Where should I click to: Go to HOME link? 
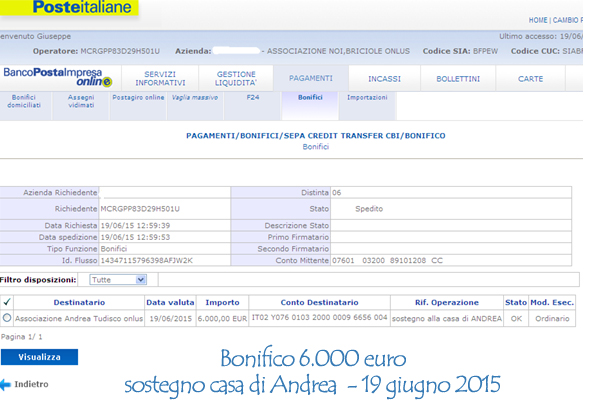tap(538, 20)
